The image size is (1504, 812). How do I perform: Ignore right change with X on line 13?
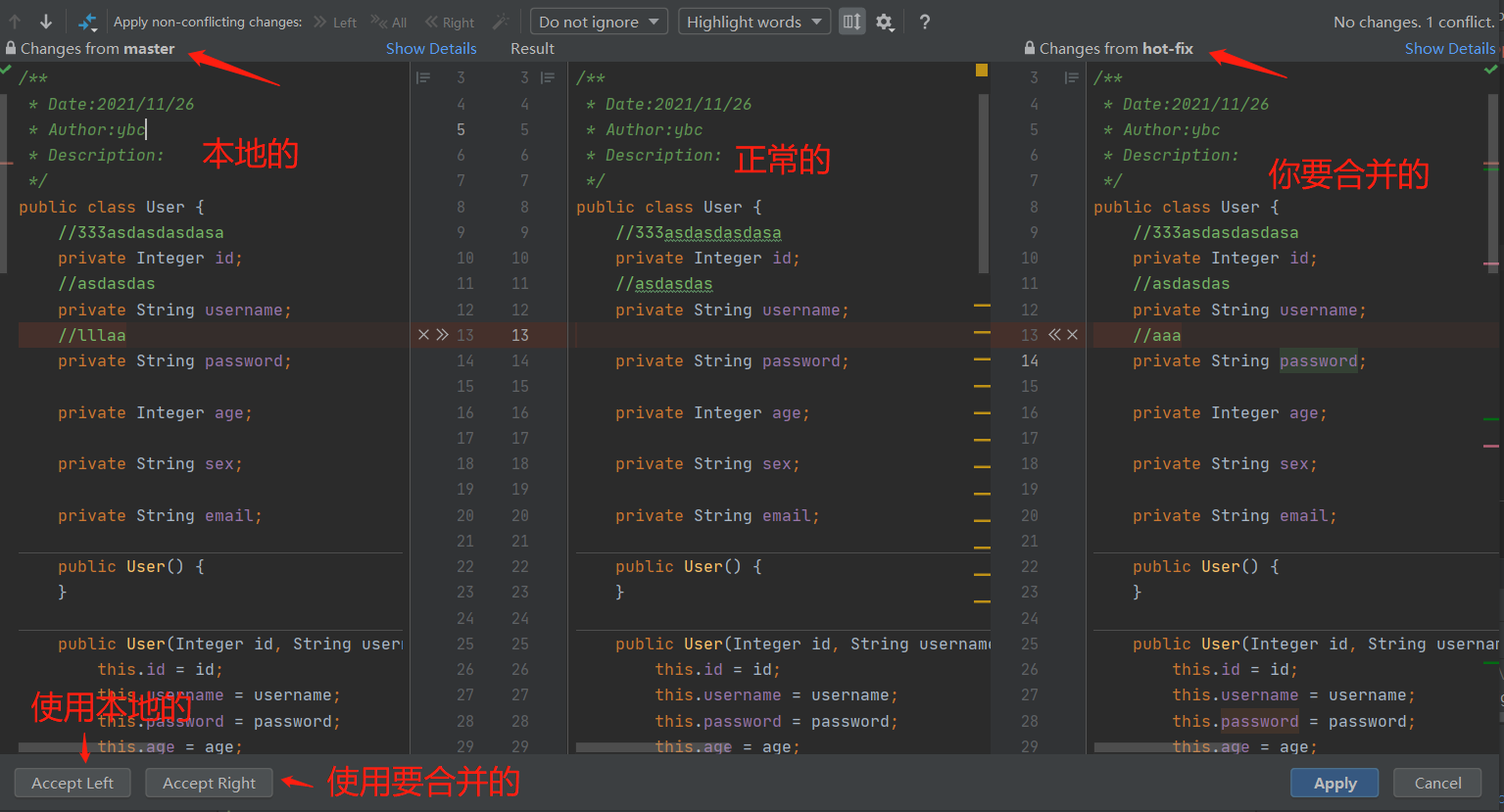click(1073, 335)
